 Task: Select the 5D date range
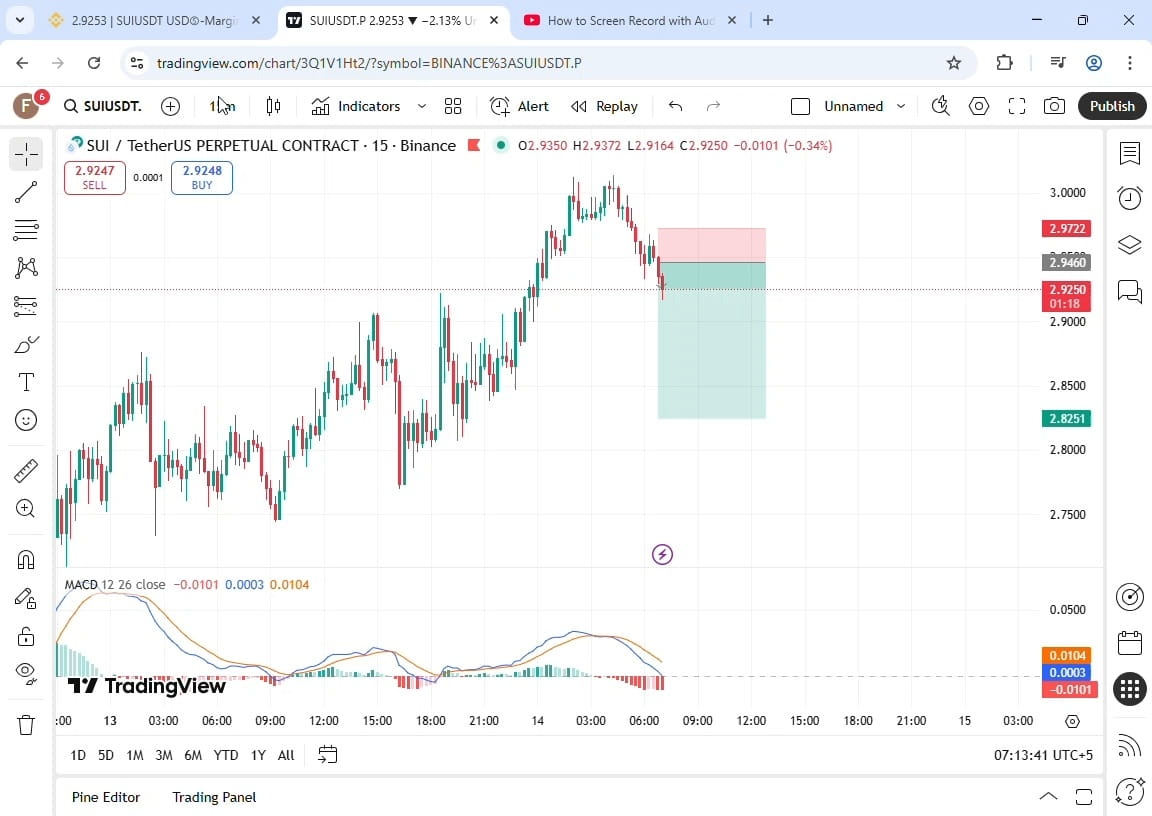[x=106, y=755]
